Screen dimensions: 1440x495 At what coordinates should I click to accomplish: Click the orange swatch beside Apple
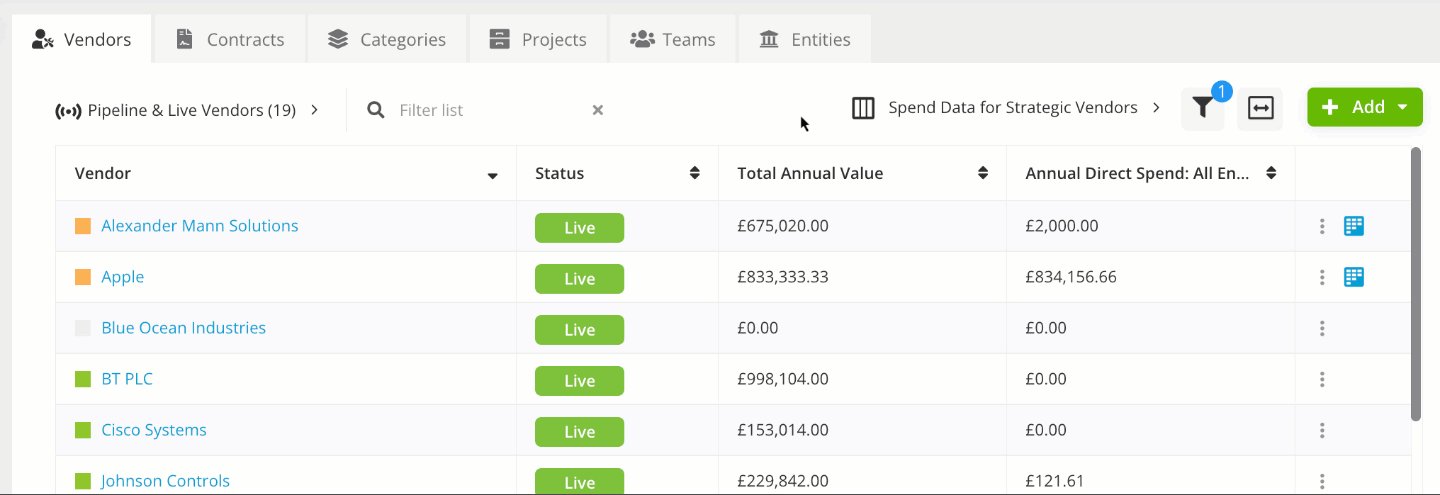pyautogui.click(x=83, y=277)
